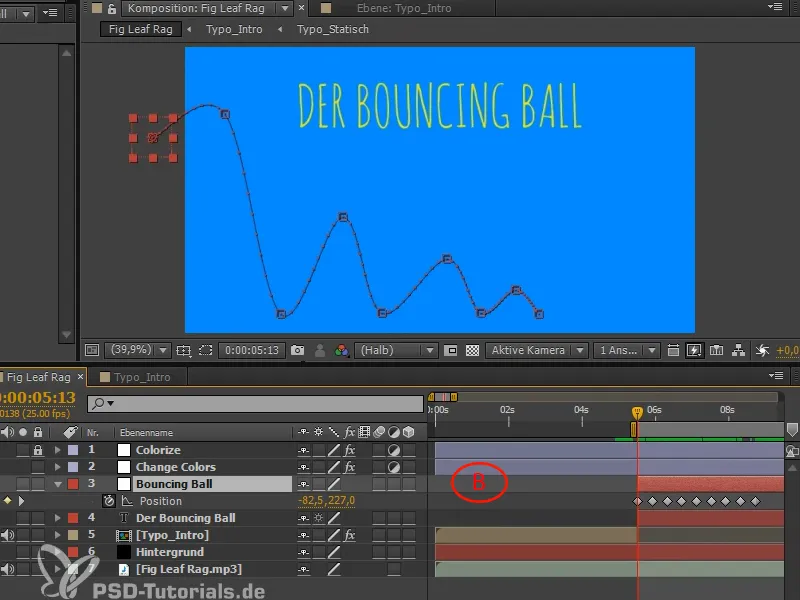Open the grid and guides options icon
The image size is (800, 600).
point(183,350)
